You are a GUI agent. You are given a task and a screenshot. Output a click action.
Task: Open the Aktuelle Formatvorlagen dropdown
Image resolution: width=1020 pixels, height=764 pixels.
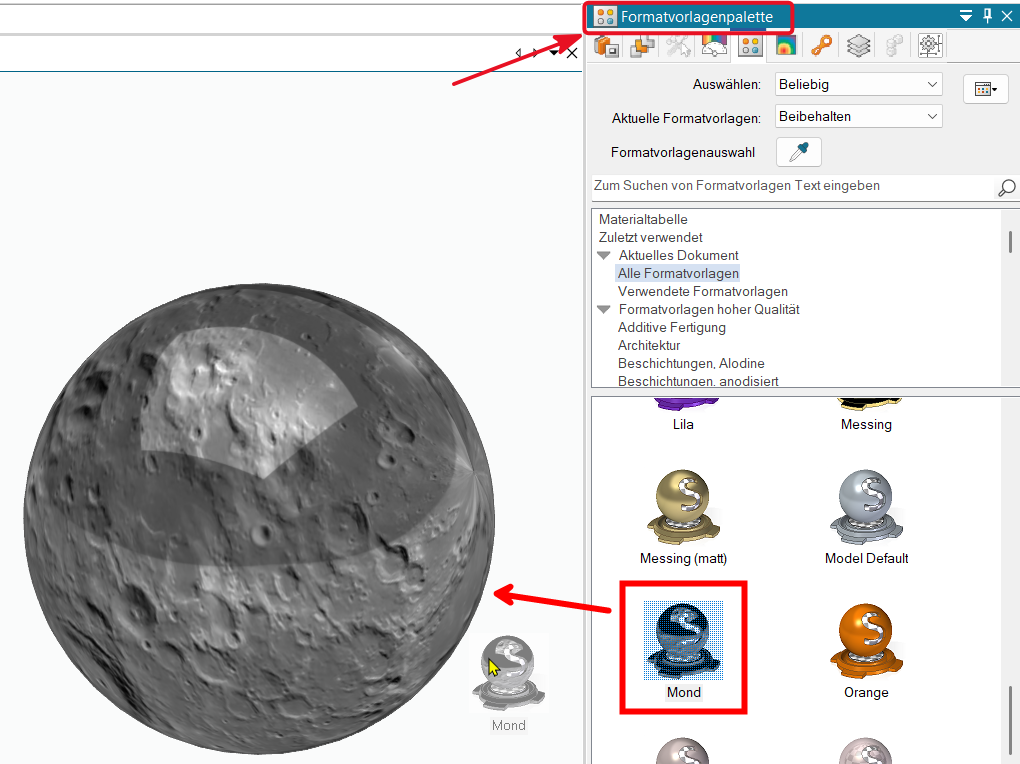tap(859, 116)
